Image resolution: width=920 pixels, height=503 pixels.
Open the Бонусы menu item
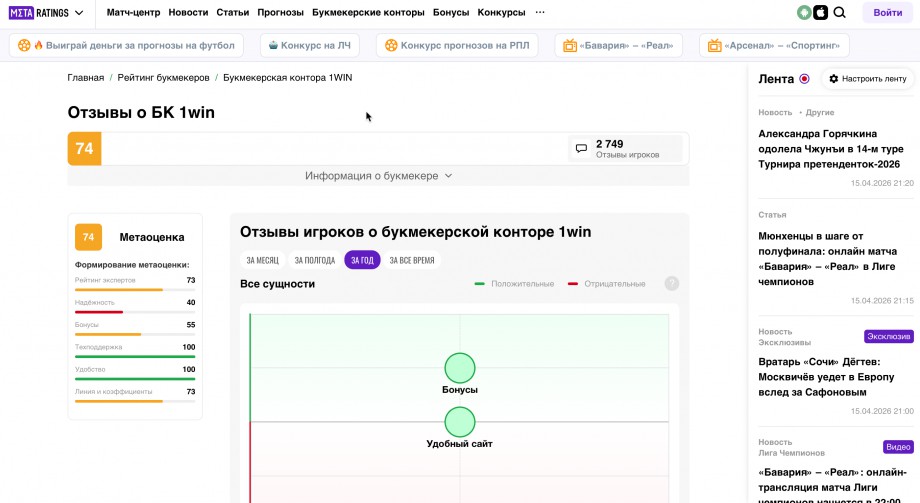[451, 12]
